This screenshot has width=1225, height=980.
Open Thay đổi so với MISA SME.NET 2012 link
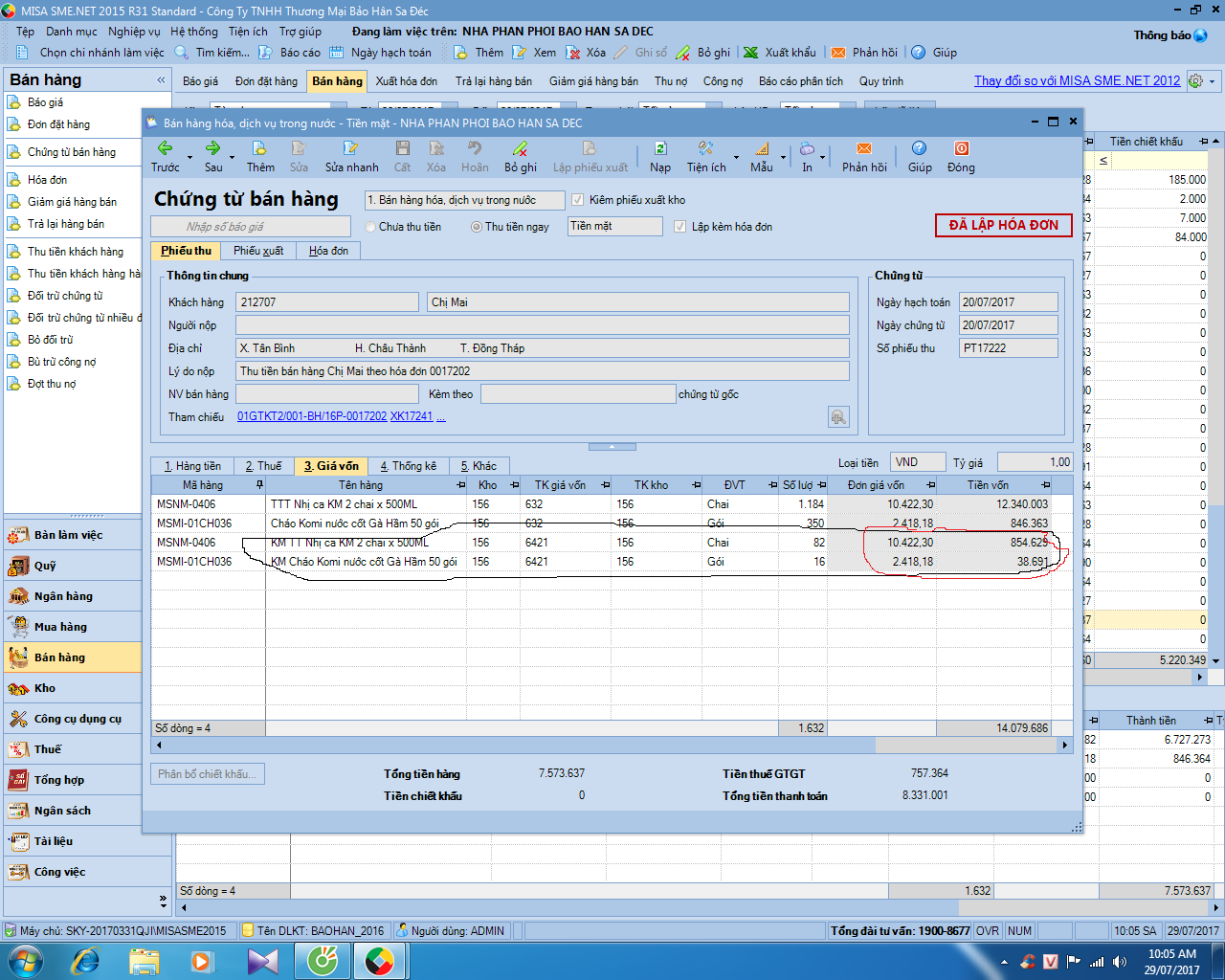1077,80
